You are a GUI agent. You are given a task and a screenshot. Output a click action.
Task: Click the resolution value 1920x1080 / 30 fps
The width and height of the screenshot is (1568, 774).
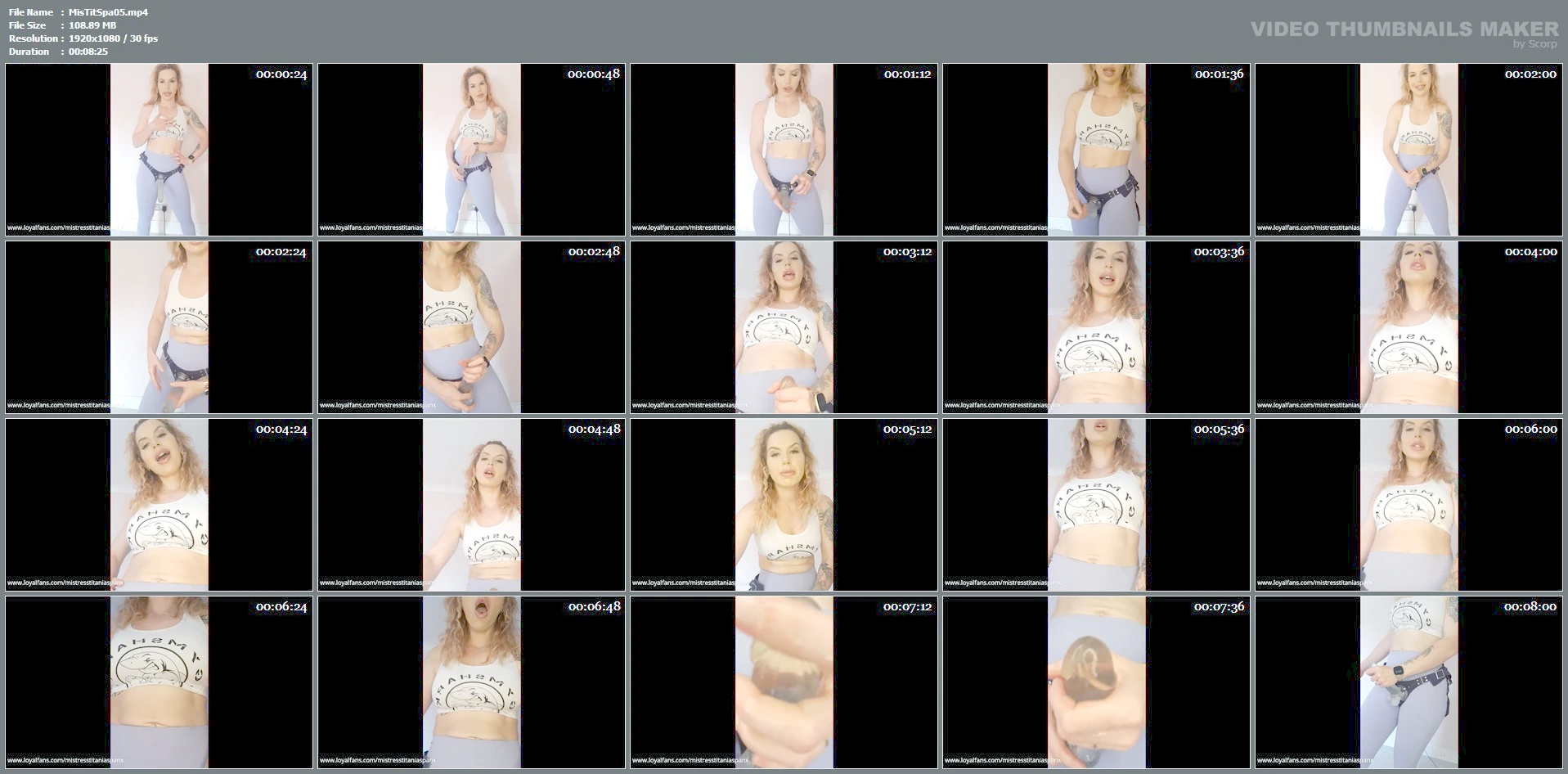[114, 38]
